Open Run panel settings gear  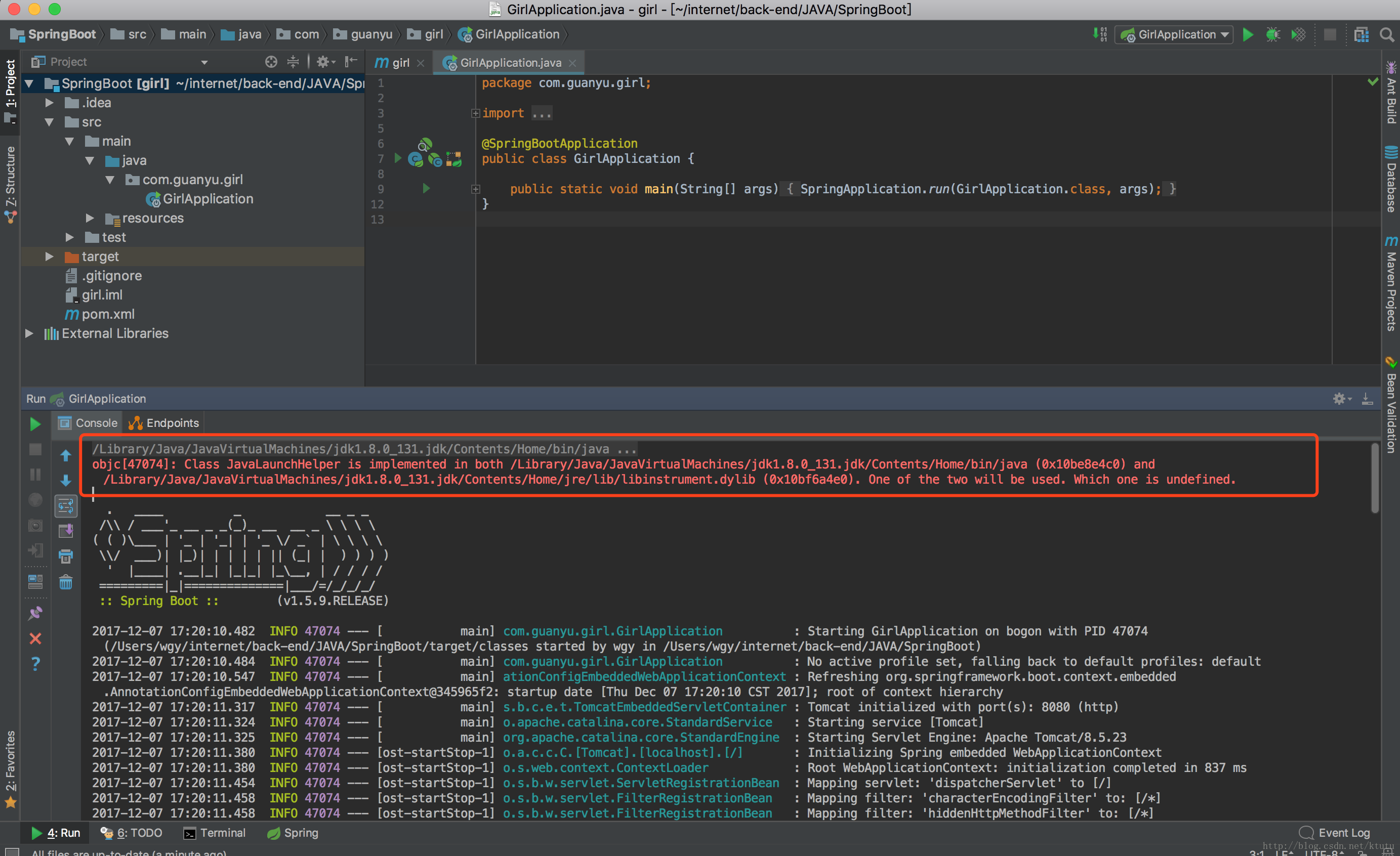1341,399
